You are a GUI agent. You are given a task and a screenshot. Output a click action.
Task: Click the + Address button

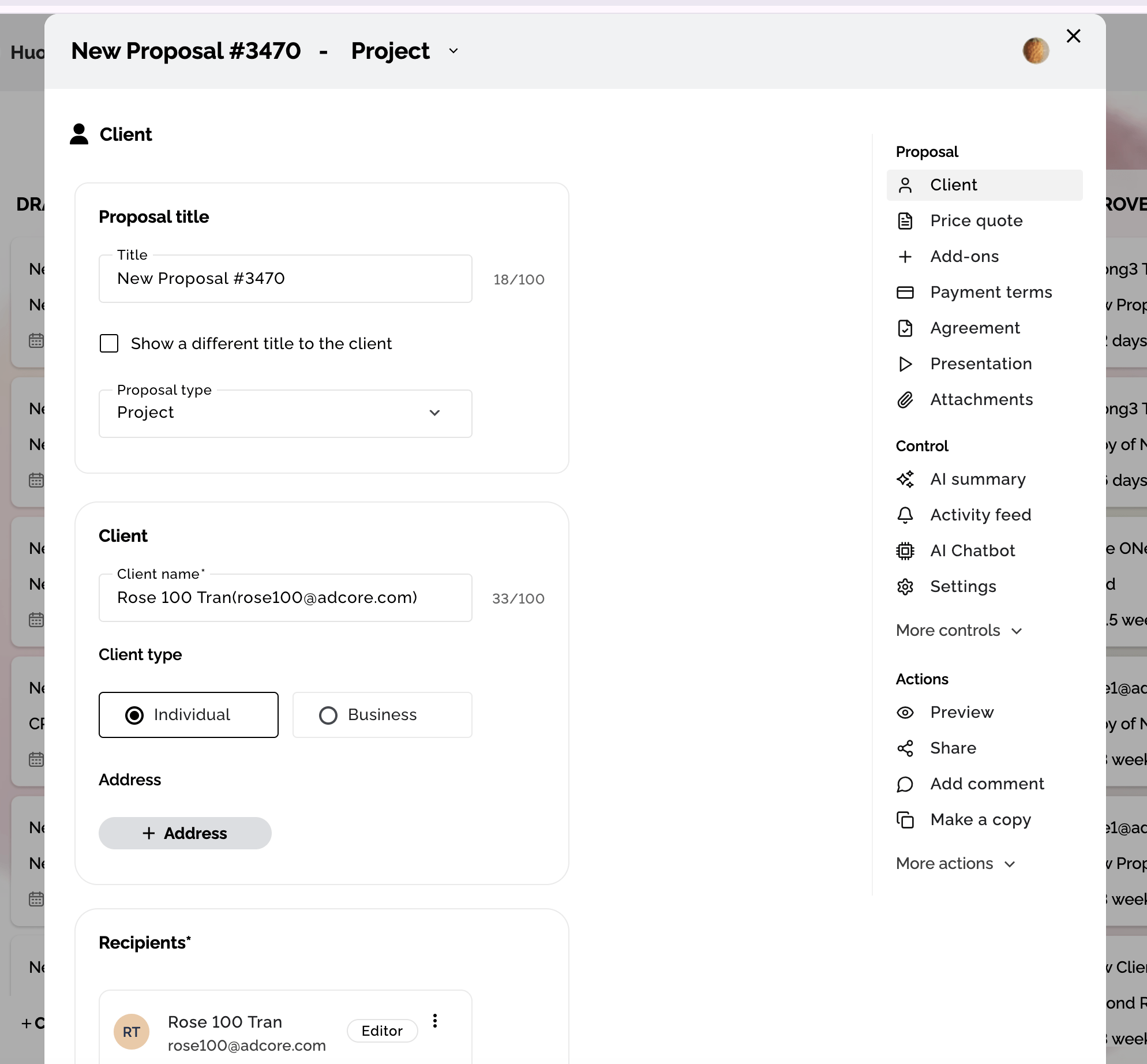(185, 833)
